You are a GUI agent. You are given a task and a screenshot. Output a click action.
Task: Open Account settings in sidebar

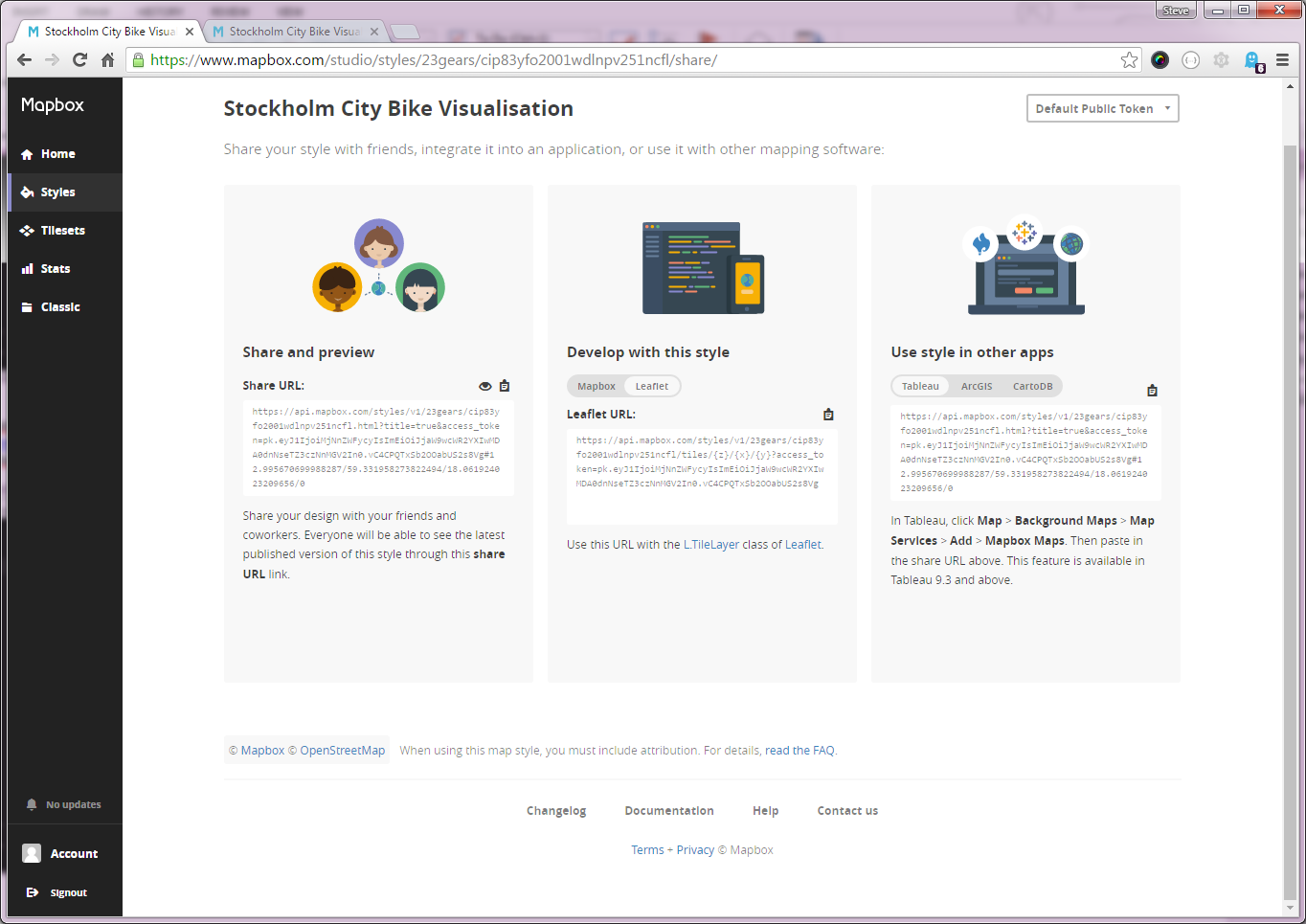pyautogui.click(x=60, y=853)
